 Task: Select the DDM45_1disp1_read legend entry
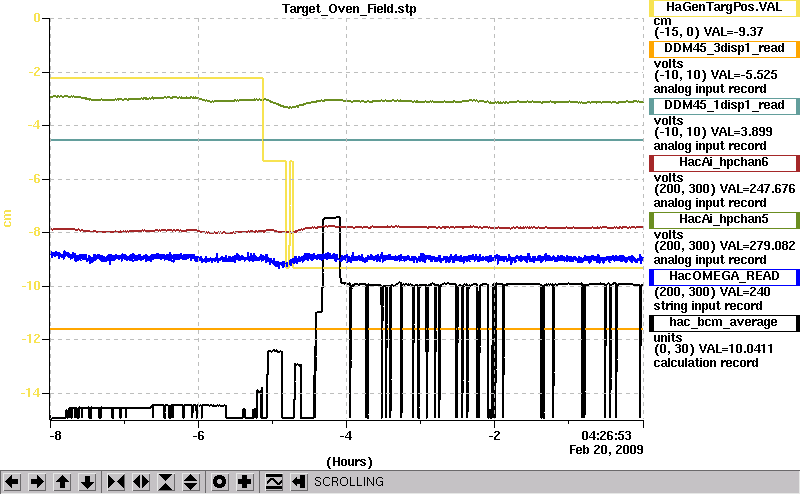(724, 106)
